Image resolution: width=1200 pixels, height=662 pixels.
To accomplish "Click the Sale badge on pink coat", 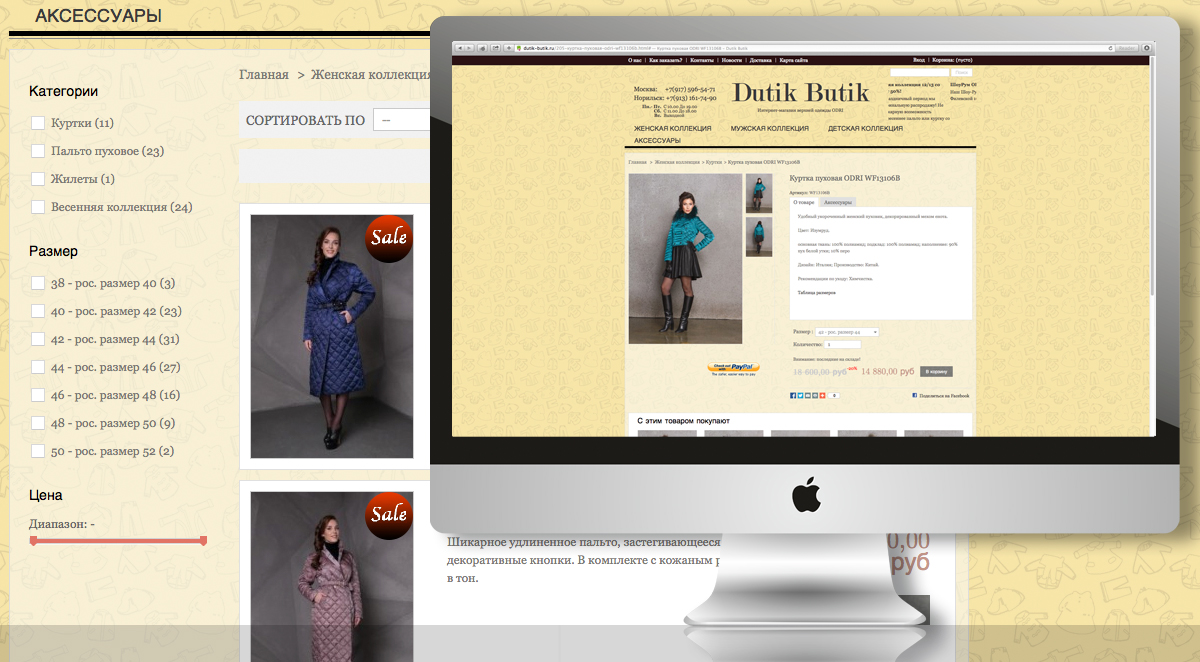I will point(389,515).
